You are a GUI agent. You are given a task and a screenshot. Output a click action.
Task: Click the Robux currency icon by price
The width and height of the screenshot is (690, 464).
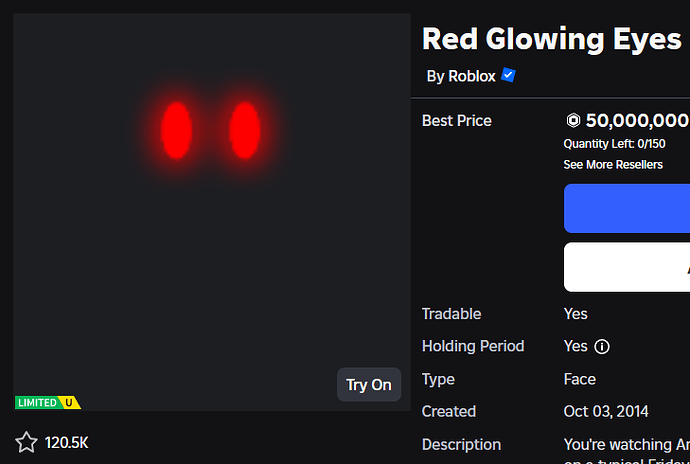pyautogui.click(x=573, y=121)
